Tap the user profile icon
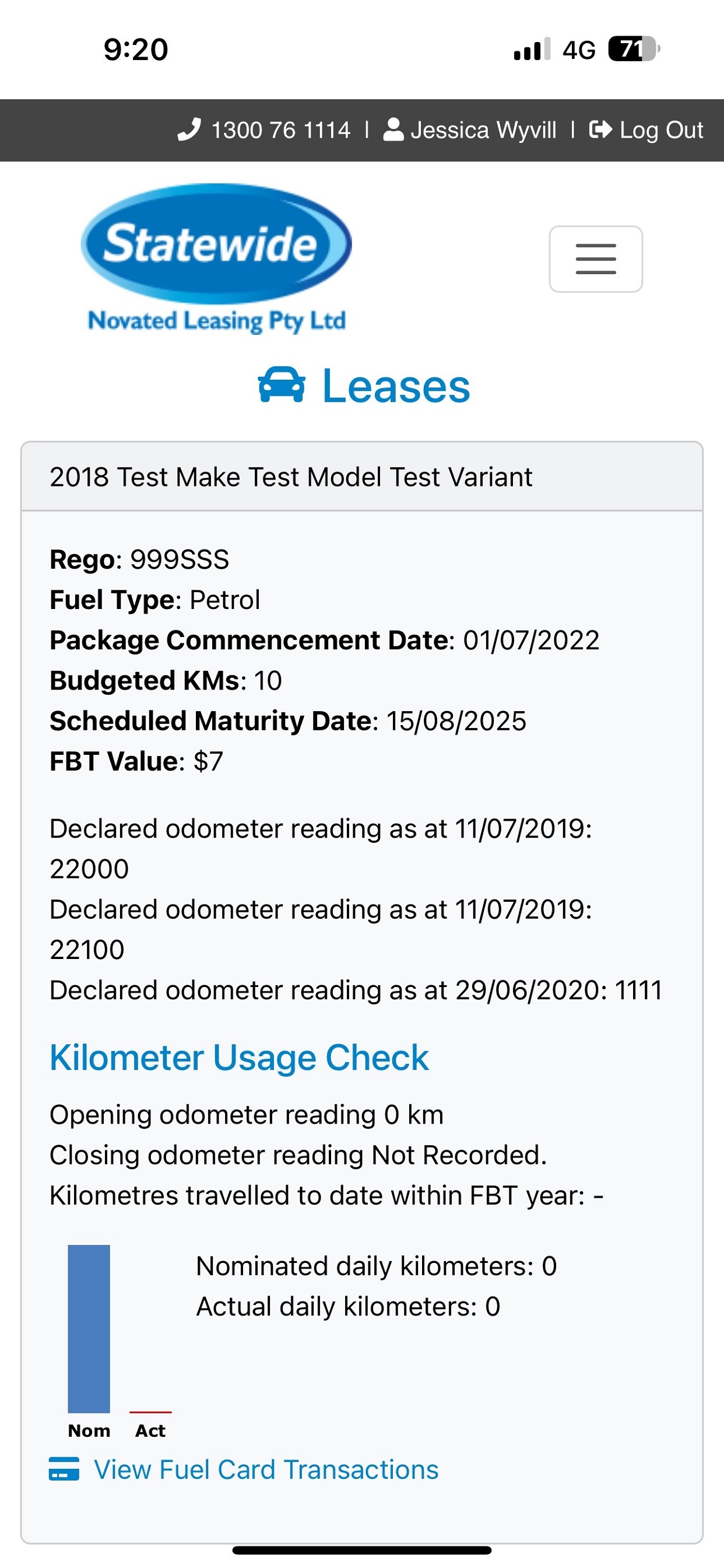The width and height of the screenshot is (724, 1568). [x=393, y=129]
